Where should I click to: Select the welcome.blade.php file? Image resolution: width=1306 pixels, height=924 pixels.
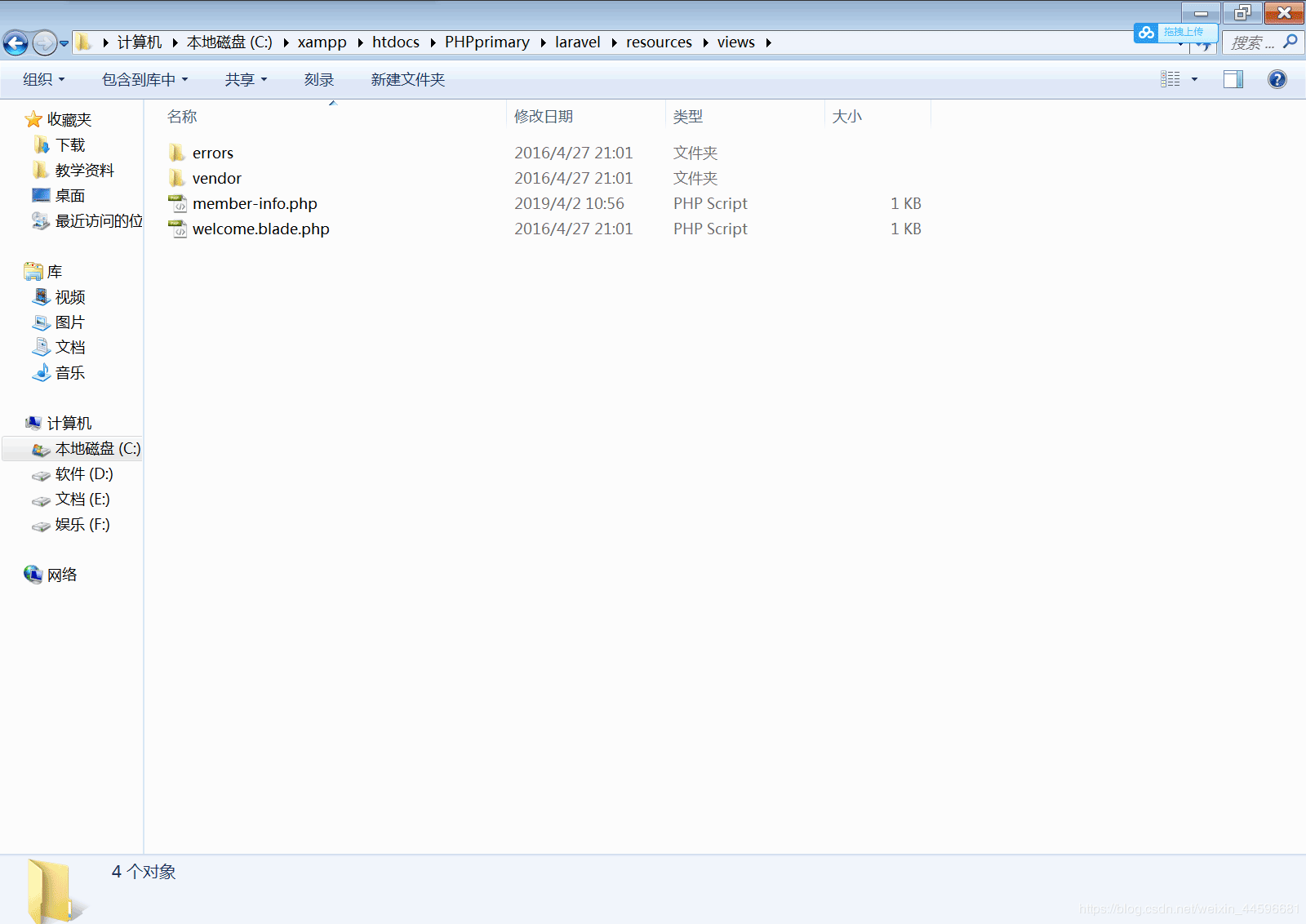point(260,229)
